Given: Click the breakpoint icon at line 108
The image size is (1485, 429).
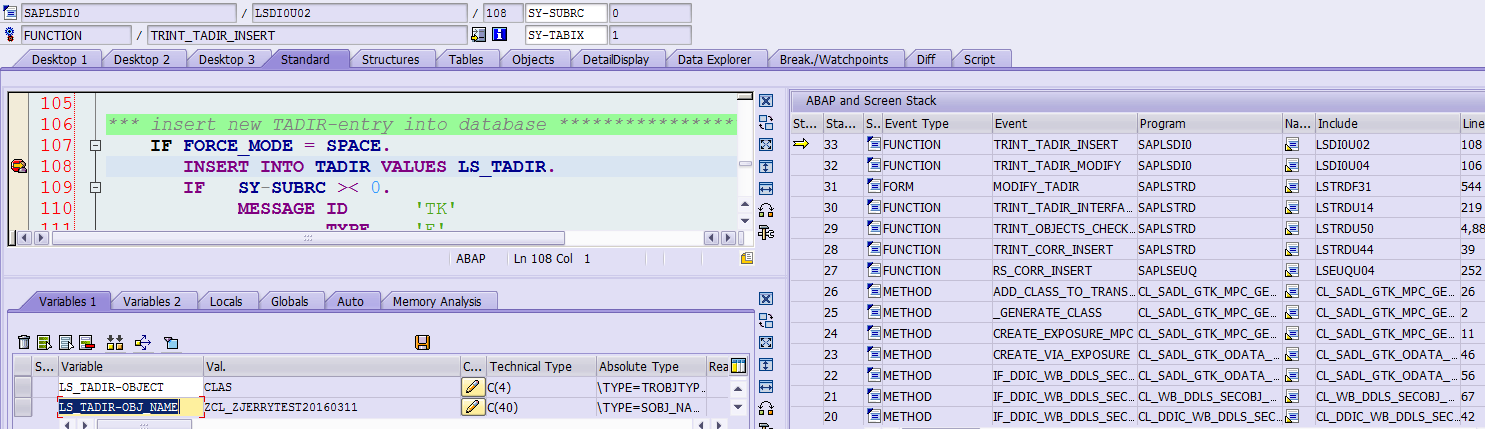Looking at the screenshot, I should point(18,166).
